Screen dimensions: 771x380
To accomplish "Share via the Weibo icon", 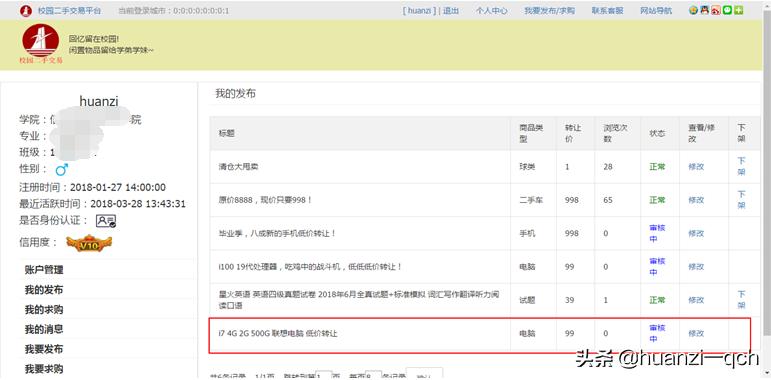I will (x=716, y=10).
